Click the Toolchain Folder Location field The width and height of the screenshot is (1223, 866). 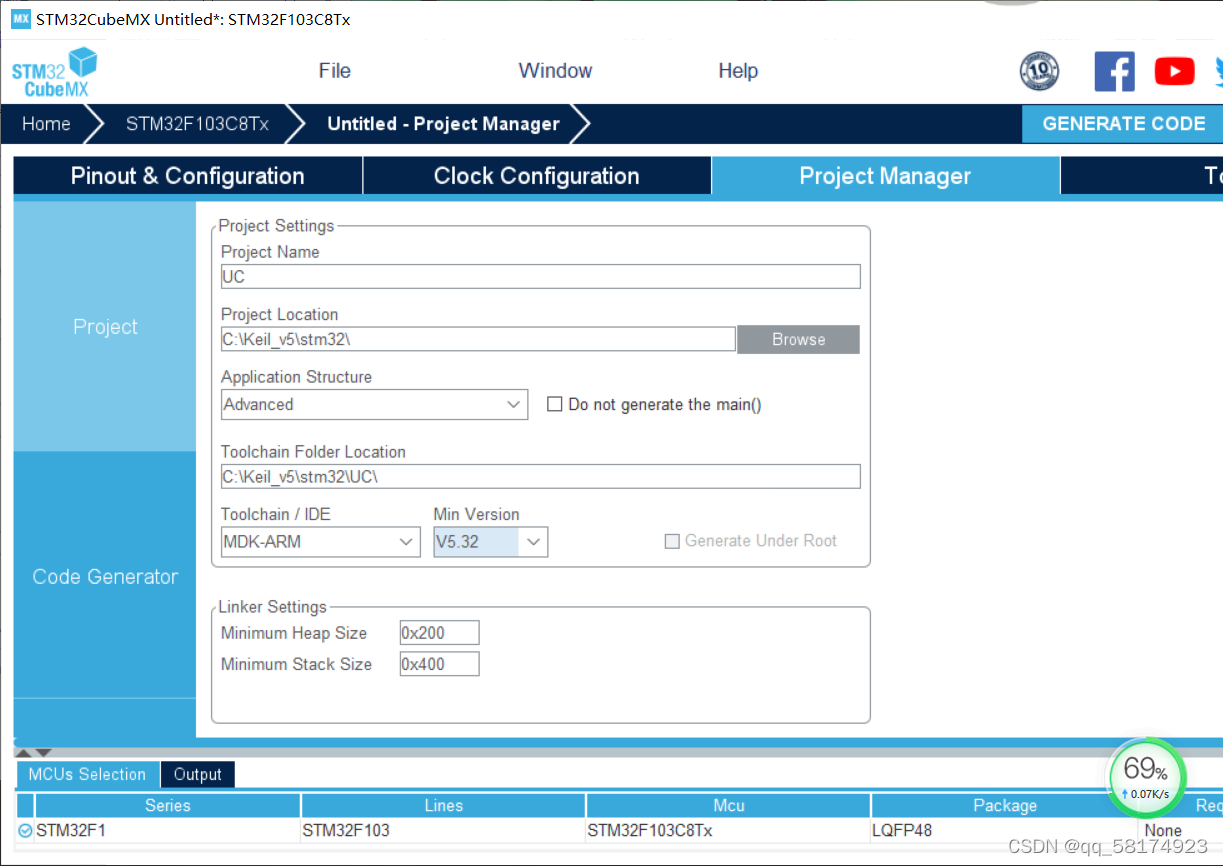(540, 477)
